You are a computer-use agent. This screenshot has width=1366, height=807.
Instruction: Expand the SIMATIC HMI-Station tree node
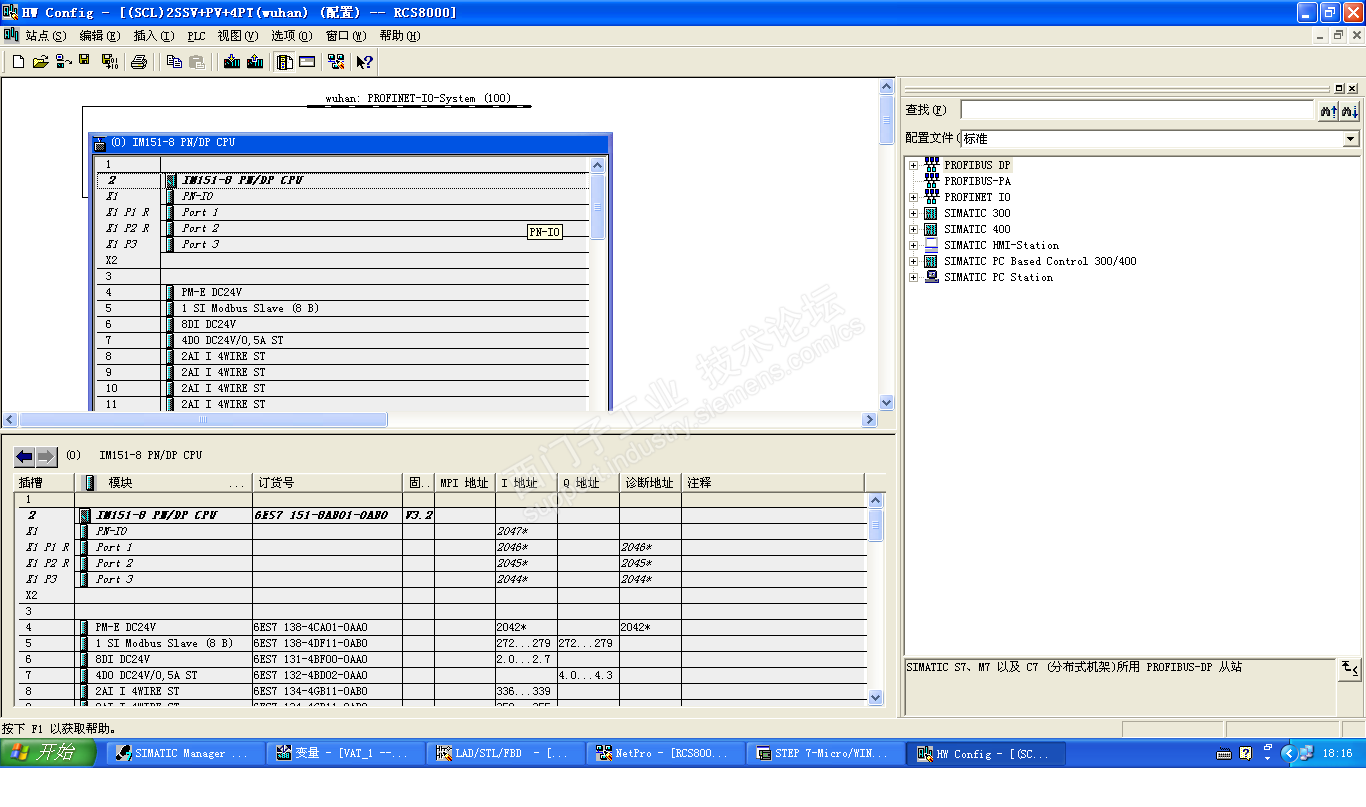(x=913, y=245)
